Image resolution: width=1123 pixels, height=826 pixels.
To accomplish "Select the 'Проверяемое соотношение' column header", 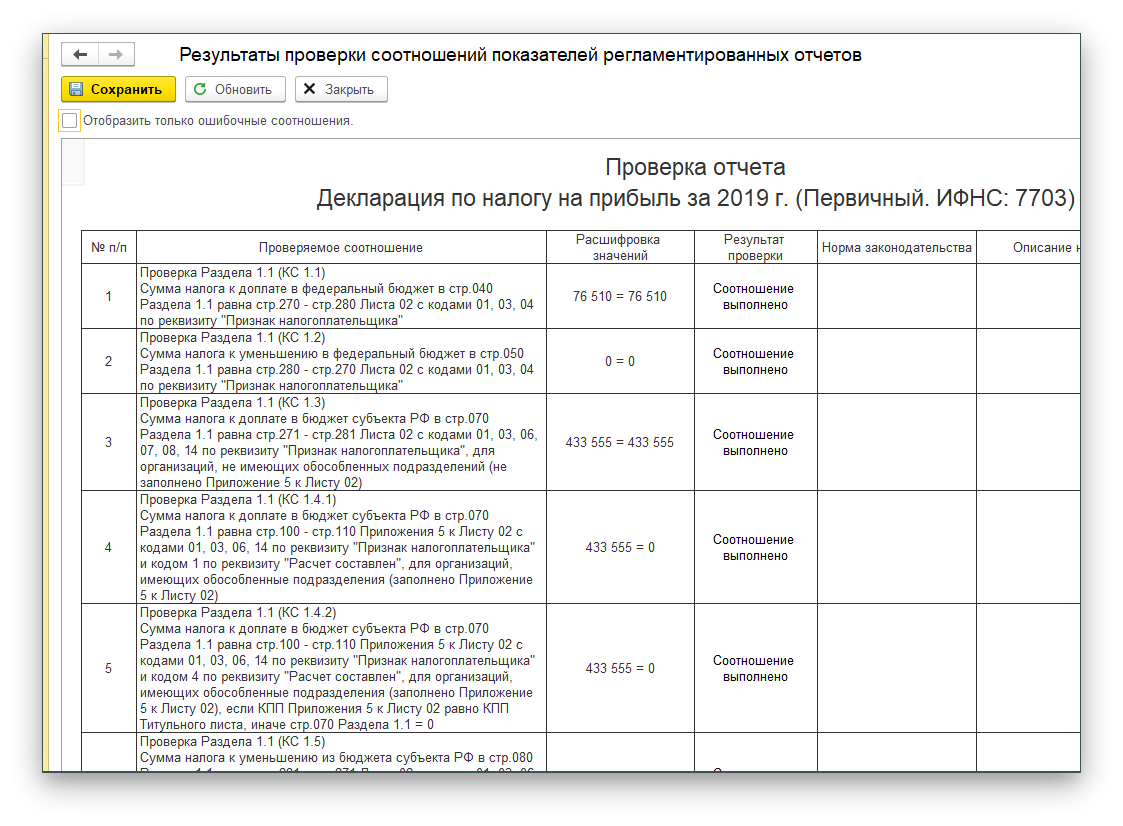I will (340, 247).
